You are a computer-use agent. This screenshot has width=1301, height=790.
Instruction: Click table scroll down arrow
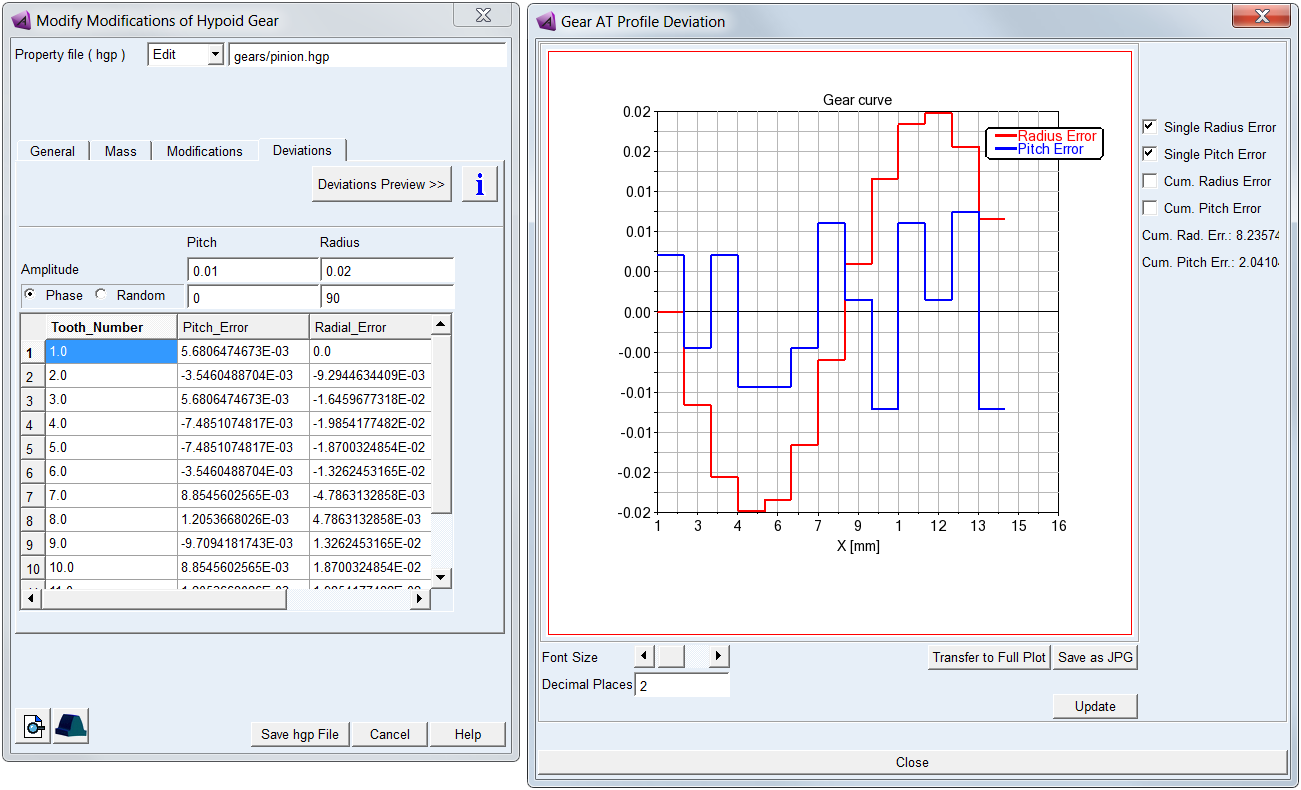441,577
